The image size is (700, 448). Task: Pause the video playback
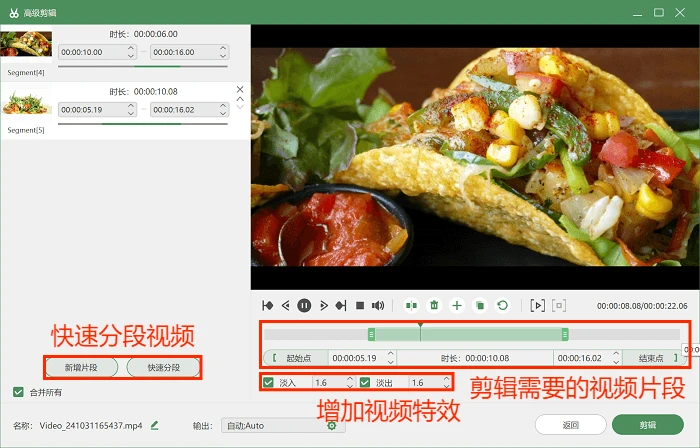[x=304, y=306]
